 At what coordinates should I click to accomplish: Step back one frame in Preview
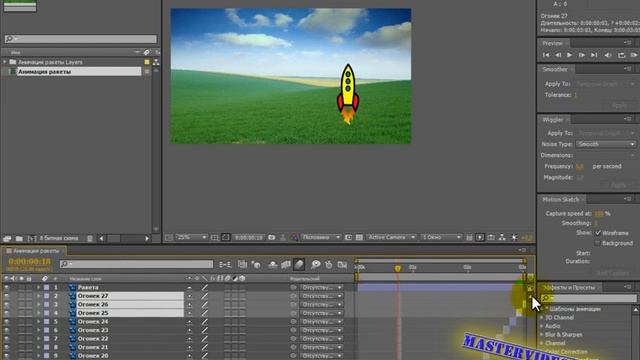coord(558,55)
